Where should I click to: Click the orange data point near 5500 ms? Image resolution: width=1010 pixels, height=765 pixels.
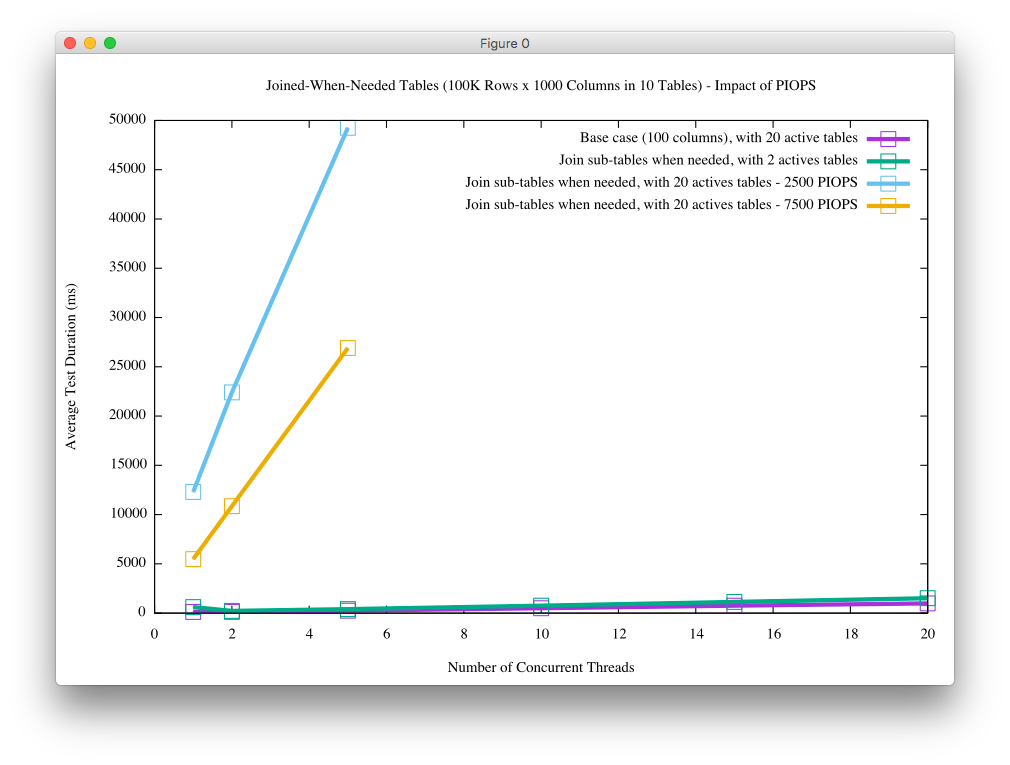(x=193, y=558)
